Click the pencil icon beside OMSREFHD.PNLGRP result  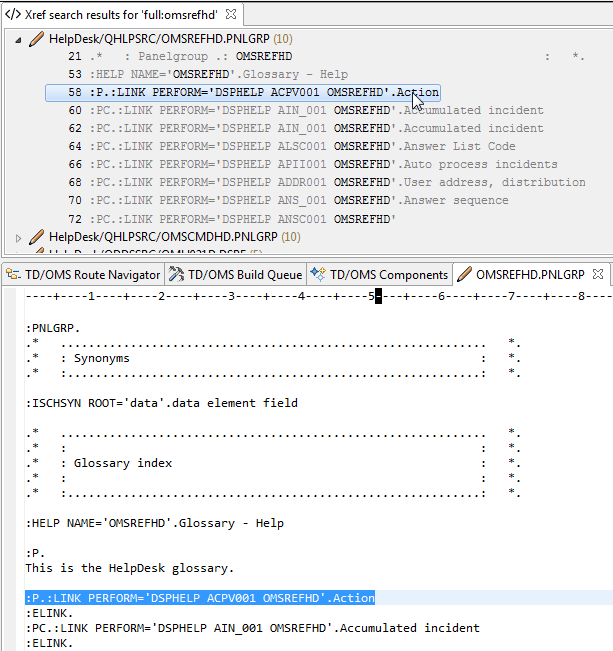click(x=37, y=39)
